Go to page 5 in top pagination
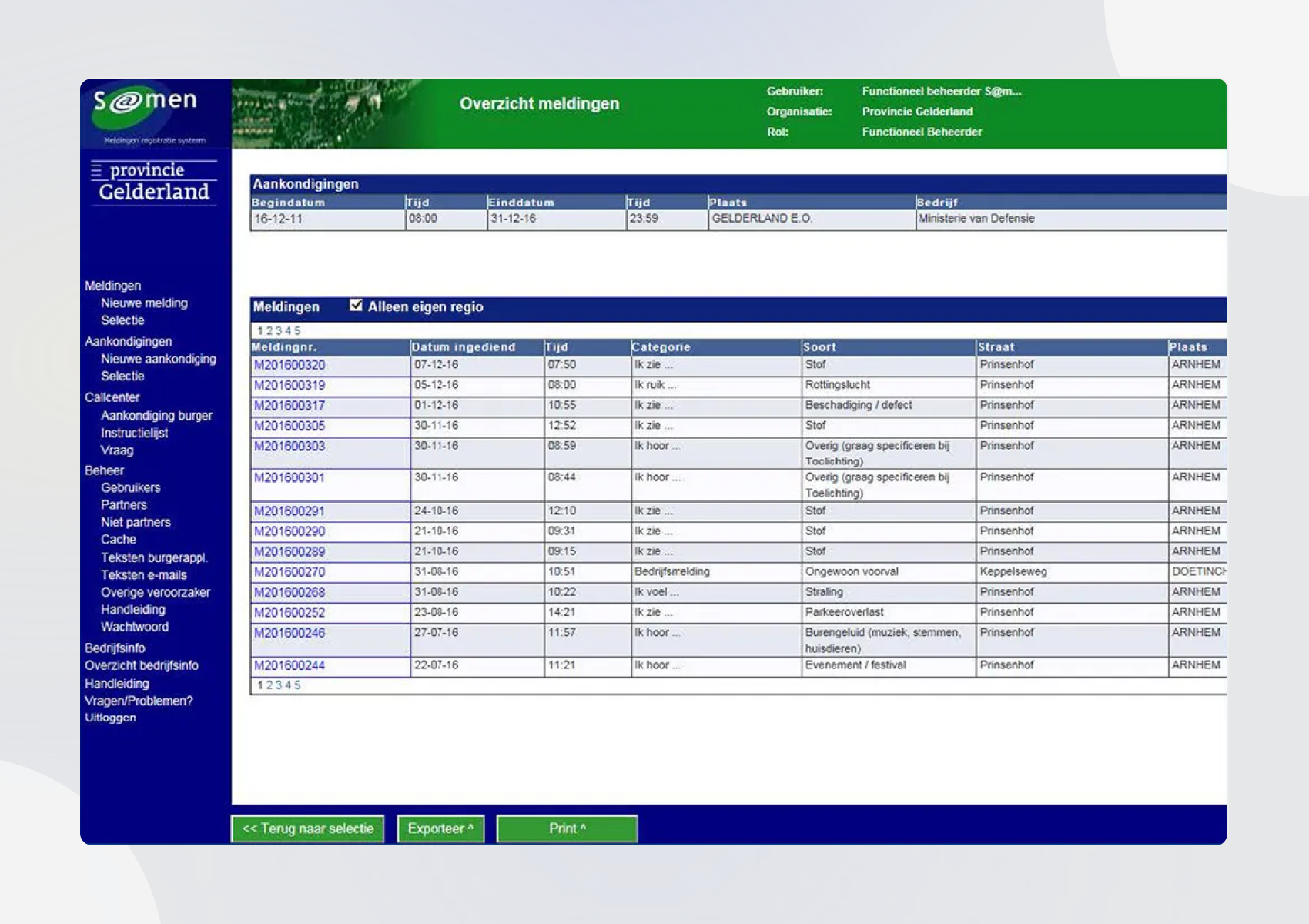This screenshot has width=1309, height=924. click(x=297, y=331)
